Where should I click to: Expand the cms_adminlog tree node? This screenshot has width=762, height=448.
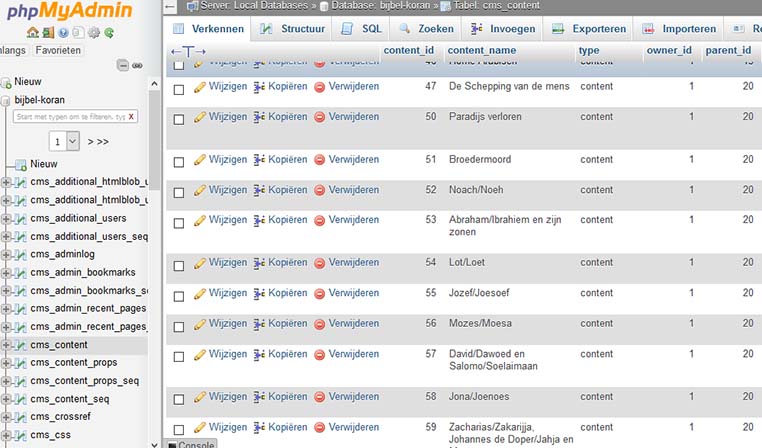pos(7,255)
